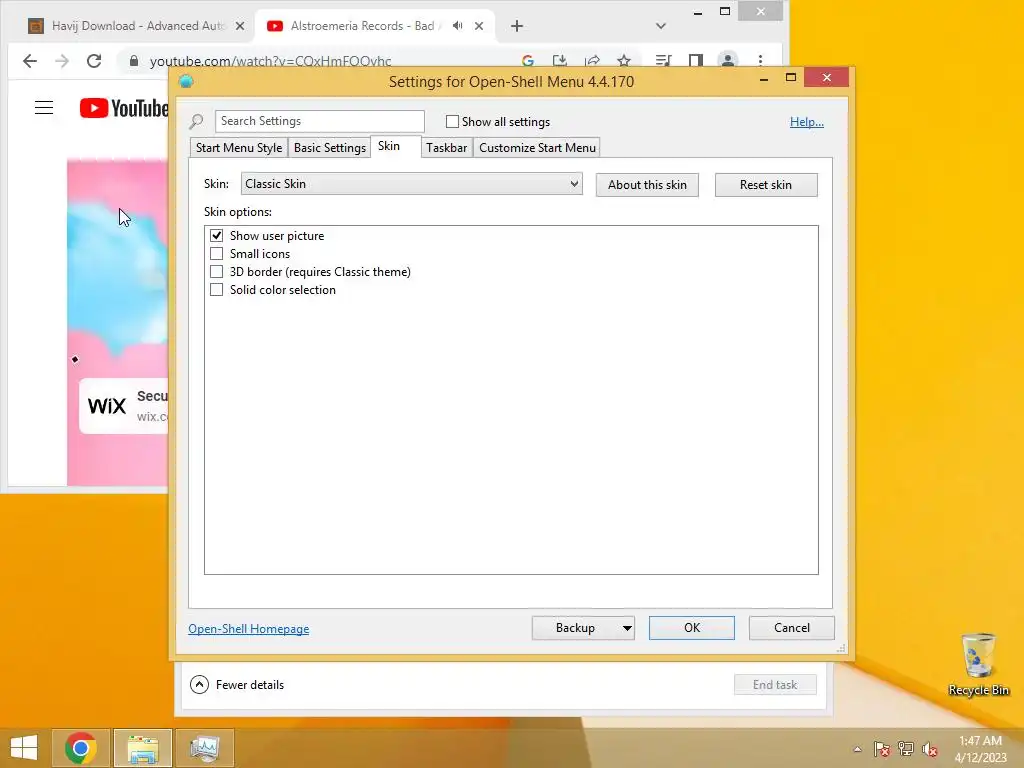Screen dimensions: 1024x768
Task: Click Reset skin button
Action: [x=766, y=185]
